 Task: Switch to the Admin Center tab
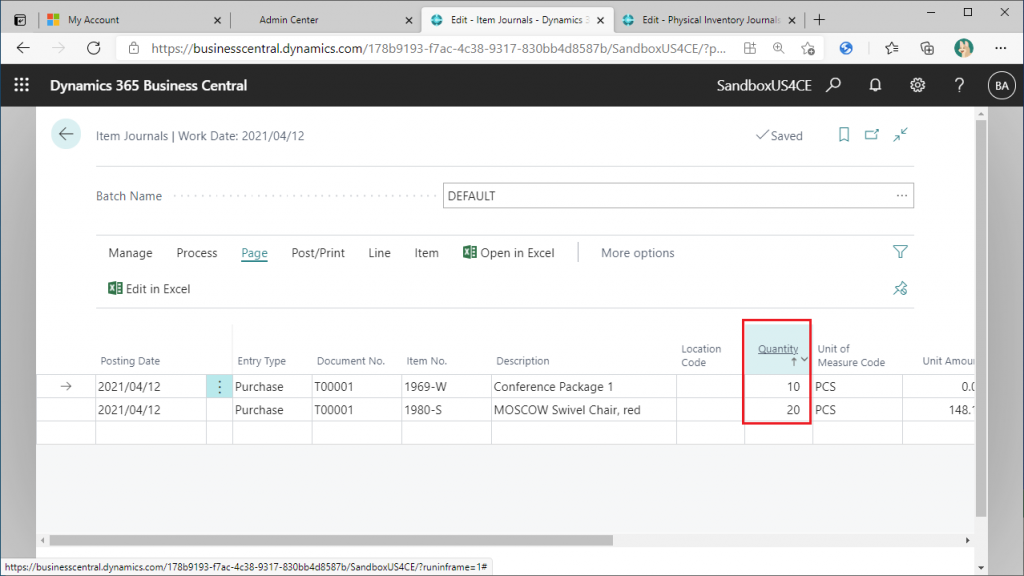click(326, 20)
